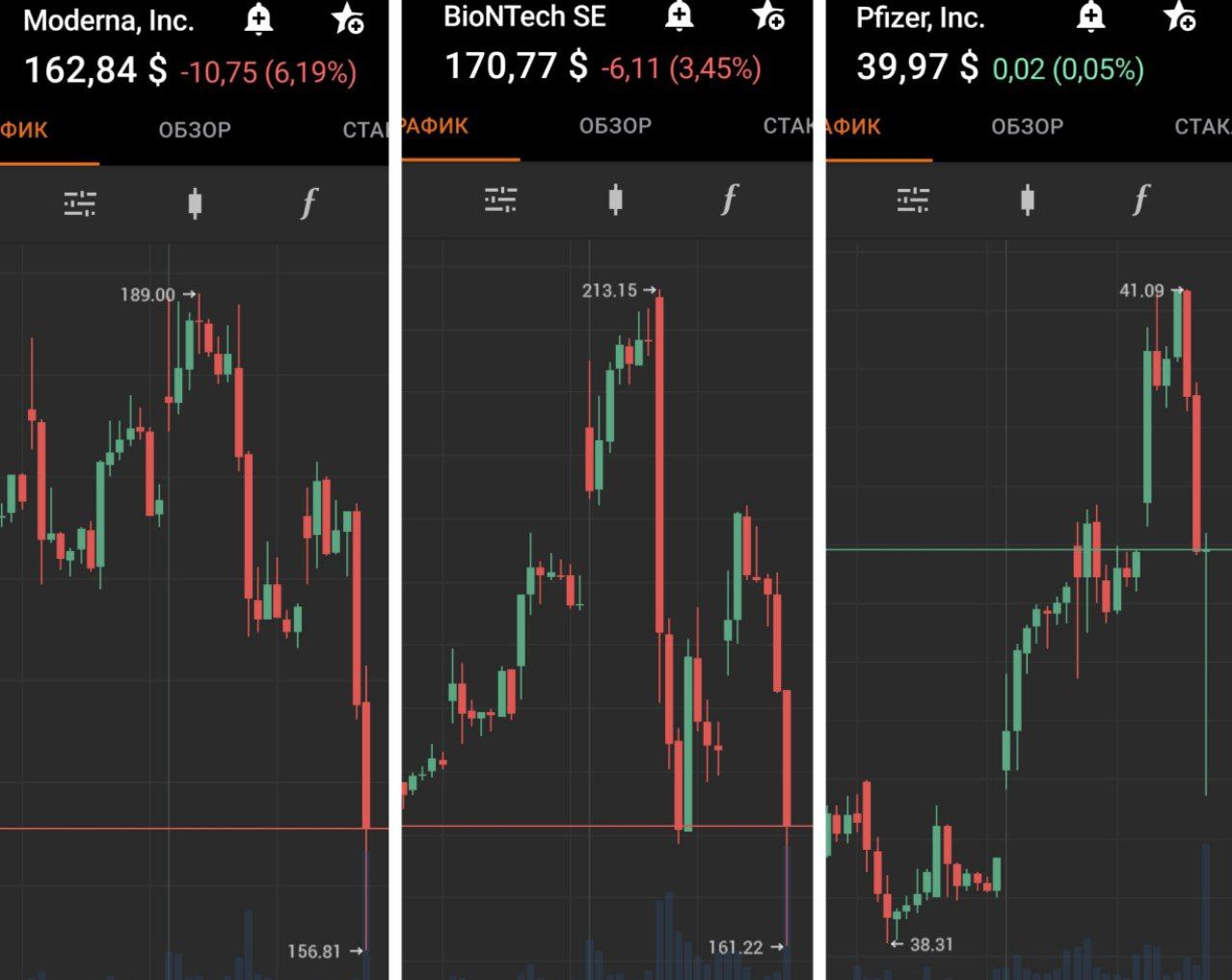The width and height of the screenshot is (1232, 980).
Task: Open indicators function icon in Pfizer panel
Action: (1142, 199)
